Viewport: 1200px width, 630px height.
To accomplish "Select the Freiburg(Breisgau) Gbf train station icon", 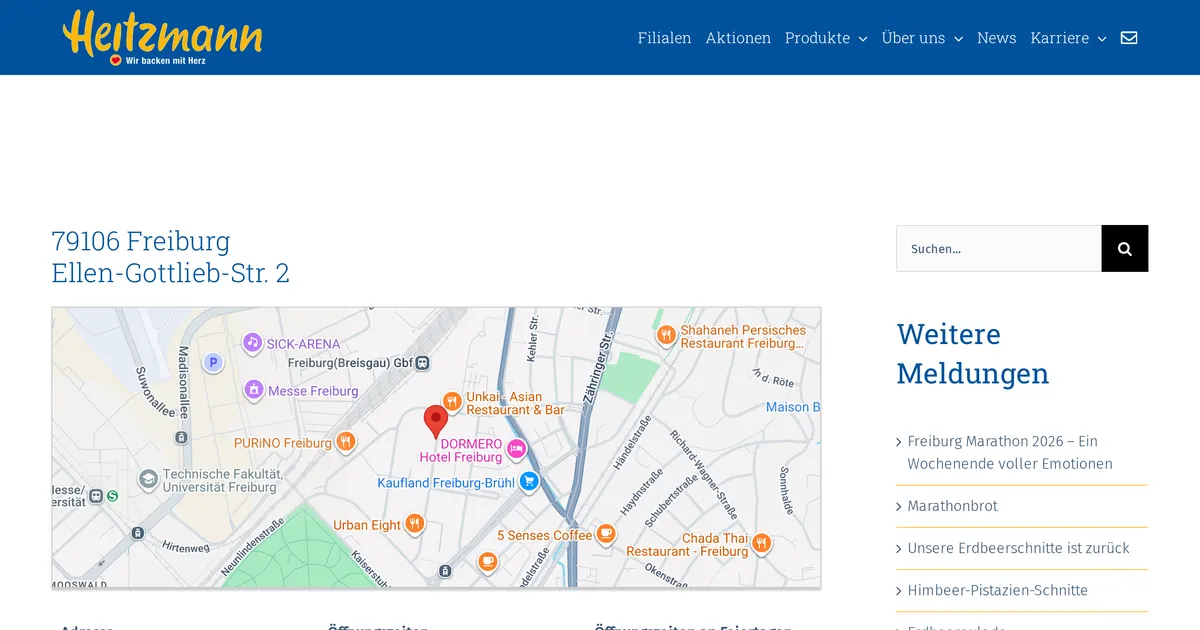I will pos(423,363).
